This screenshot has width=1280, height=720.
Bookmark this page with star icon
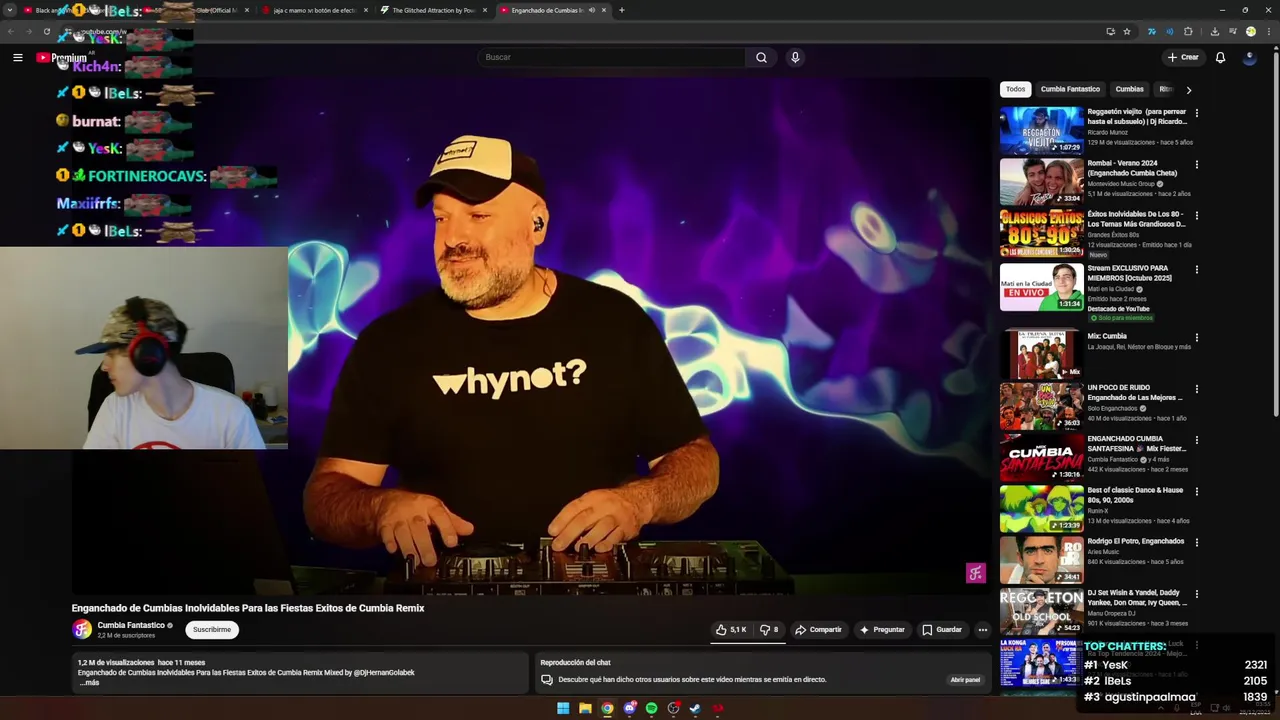pyautogui.click(x=1127, y=31)
